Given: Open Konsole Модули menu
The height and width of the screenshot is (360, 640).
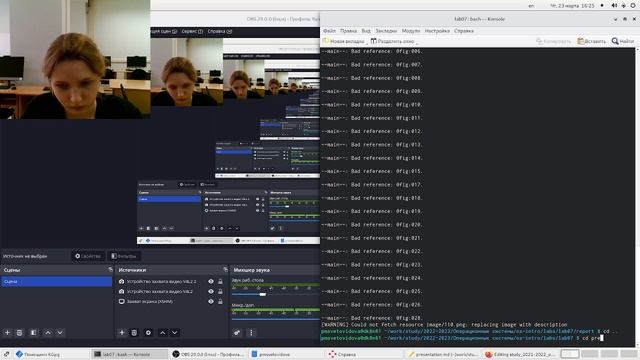Looking at the screenshot, I should [x=411, y=31].
